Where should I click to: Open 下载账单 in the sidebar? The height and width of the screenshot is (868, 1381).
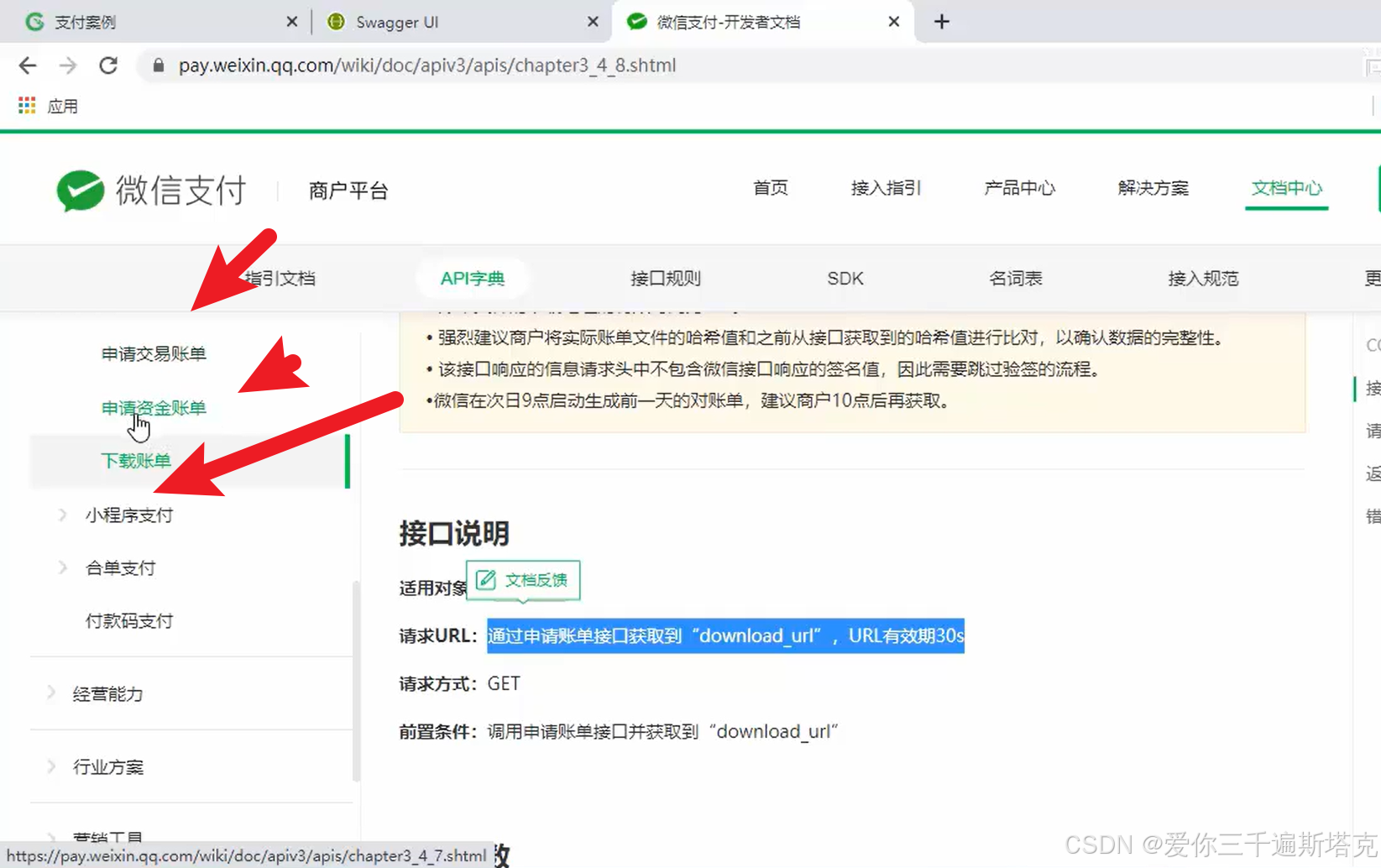point(136,461)
